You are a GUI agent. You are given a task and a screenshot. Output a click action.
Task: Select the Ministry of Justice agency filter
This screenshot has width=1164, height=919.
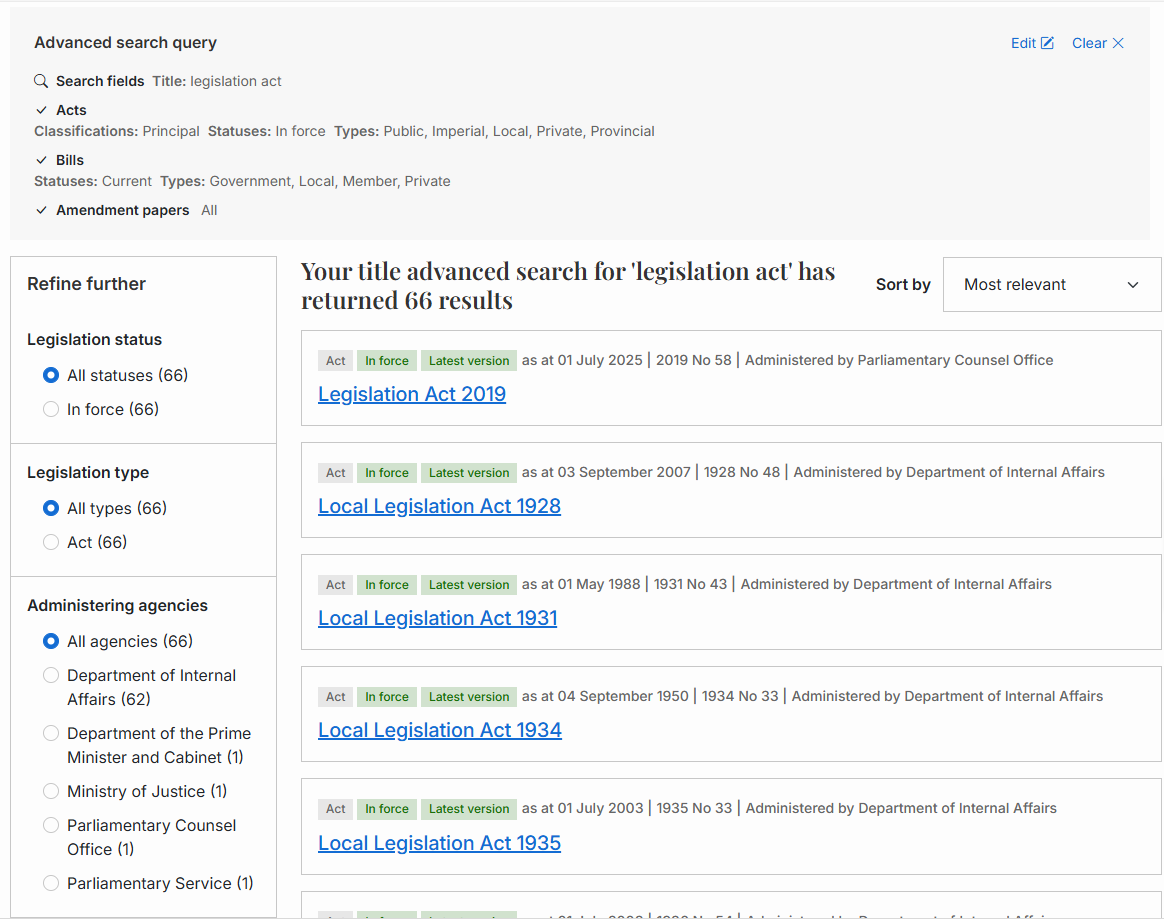pos(51,791)
